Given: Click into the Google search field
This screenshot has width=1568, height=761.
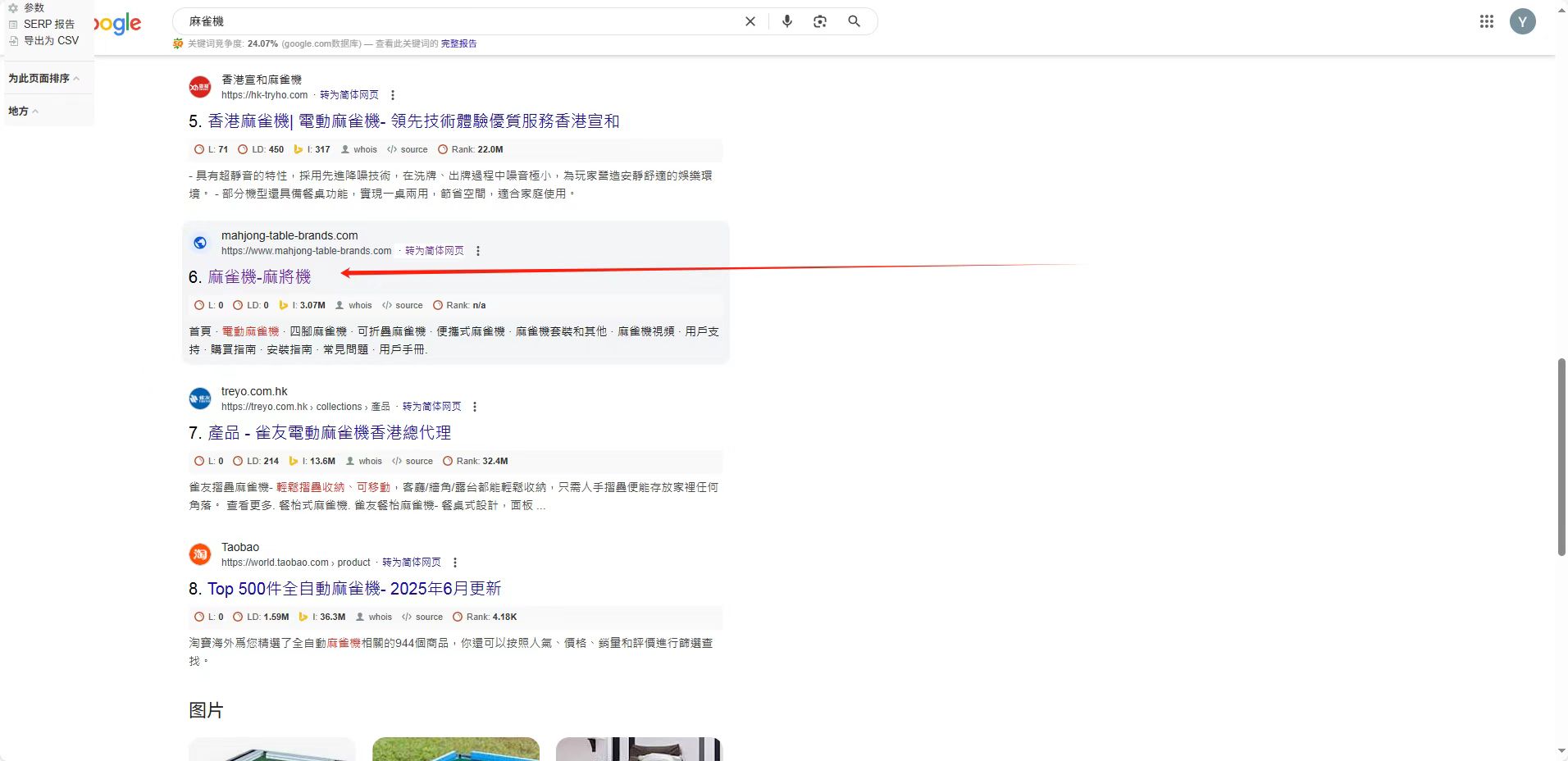Looking at the screenshot, I should (459, 21).
